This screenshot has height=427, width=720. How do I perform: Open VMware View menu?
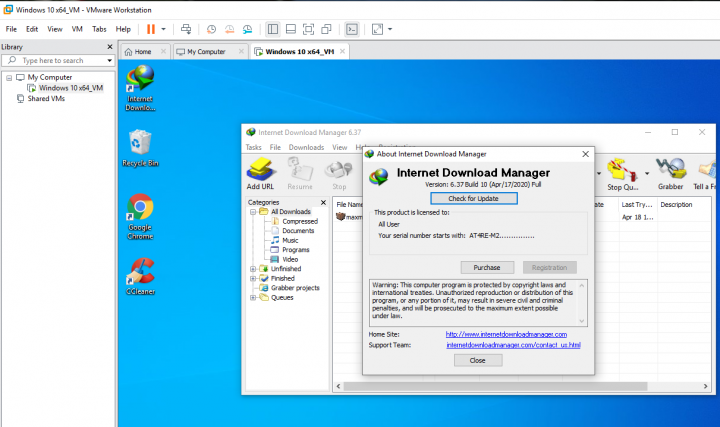tap(55, 29)
